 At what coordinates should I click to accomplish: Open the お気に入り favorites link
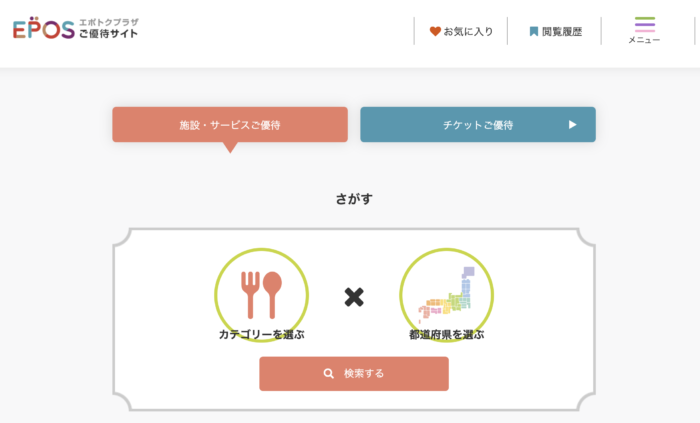(461, 31)
